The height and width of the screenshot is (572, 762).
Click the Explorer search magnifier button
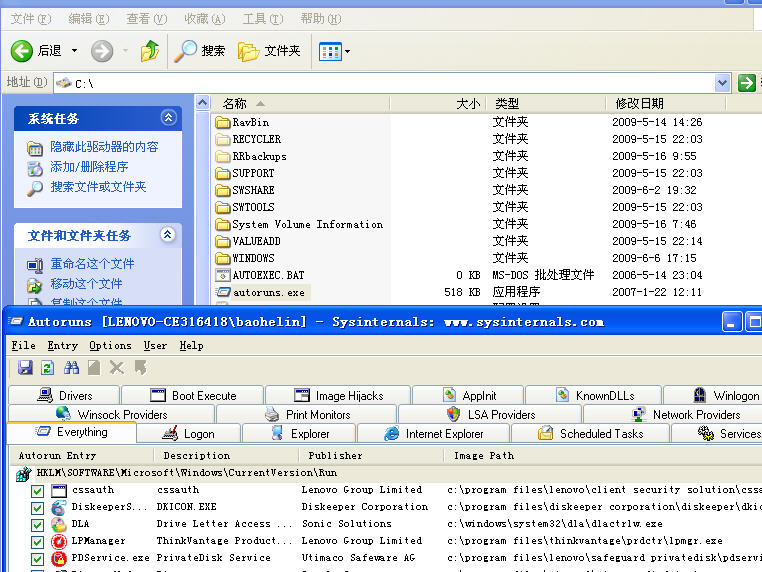tap(199, 51)
